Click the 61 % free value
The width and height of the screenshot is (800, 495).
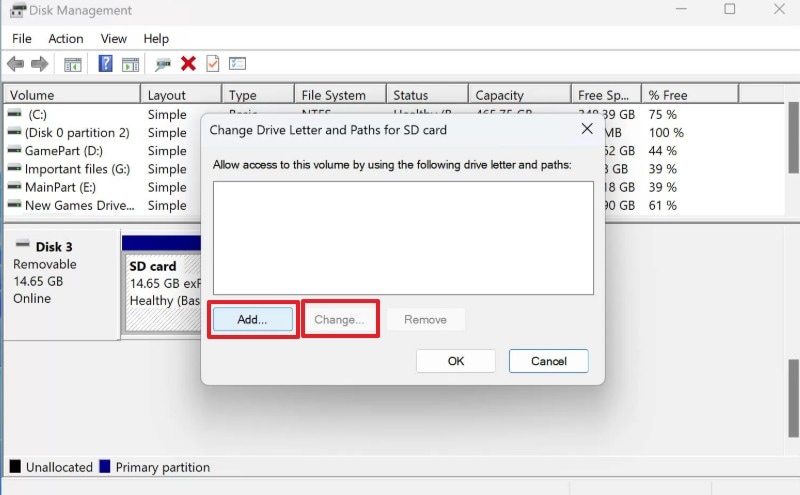pos(662,206)
